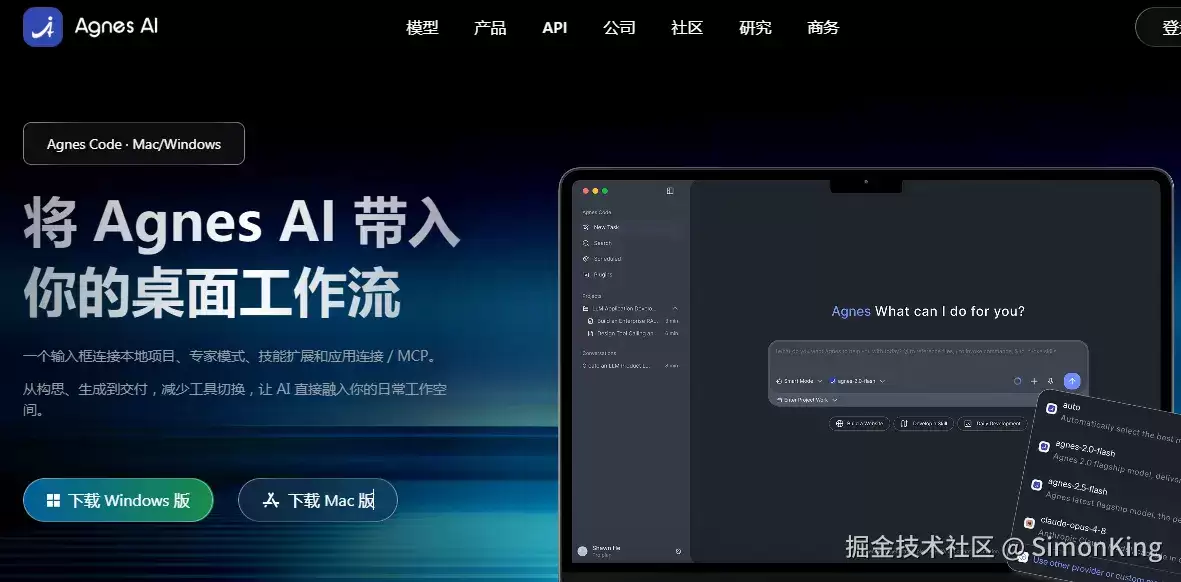Click the App Store icon in Mac button
The height and width of the screenshot is (582, 1181).
271,500
